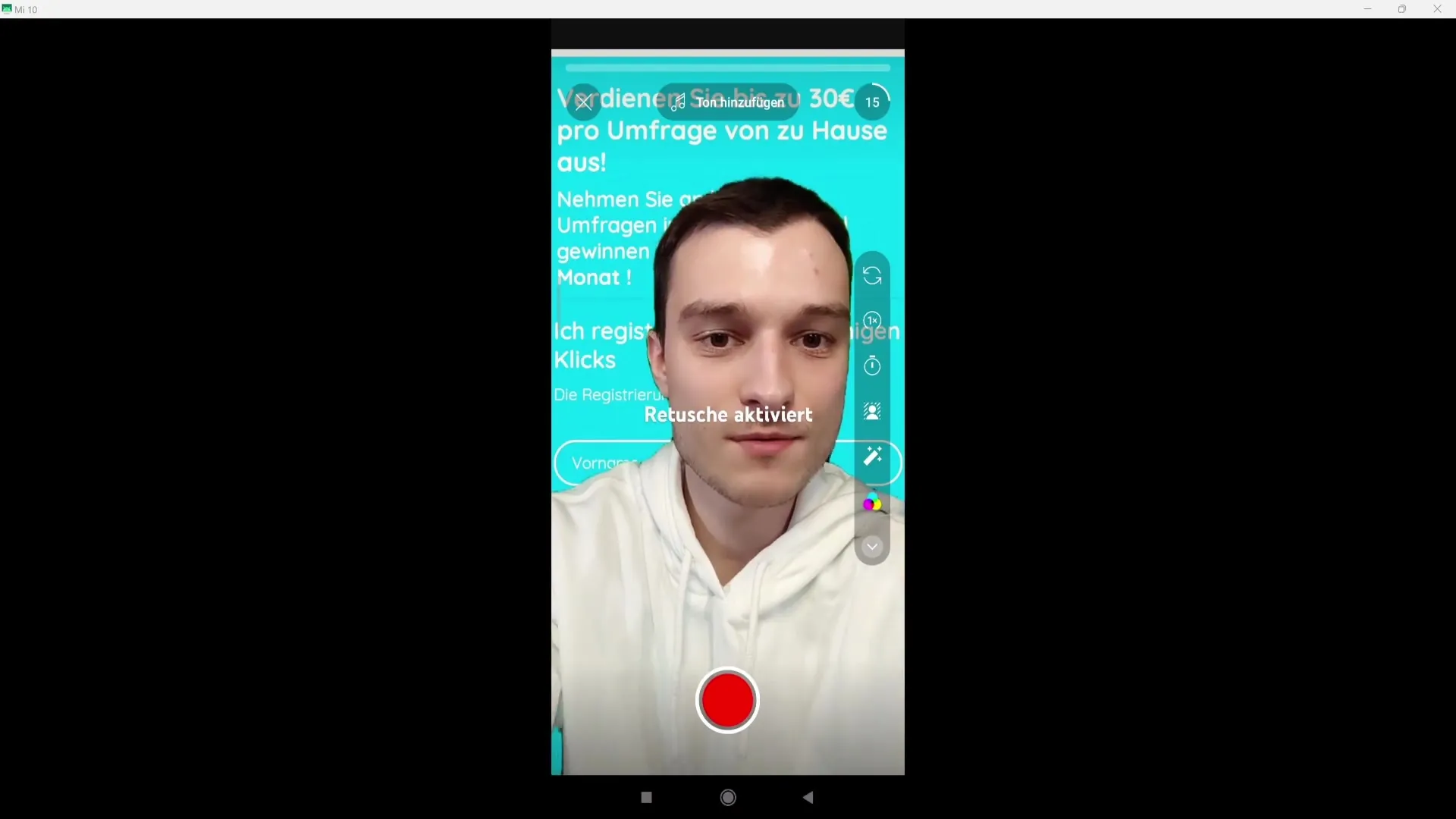Click the speed multiplier 1x icon

coord(871,320)
